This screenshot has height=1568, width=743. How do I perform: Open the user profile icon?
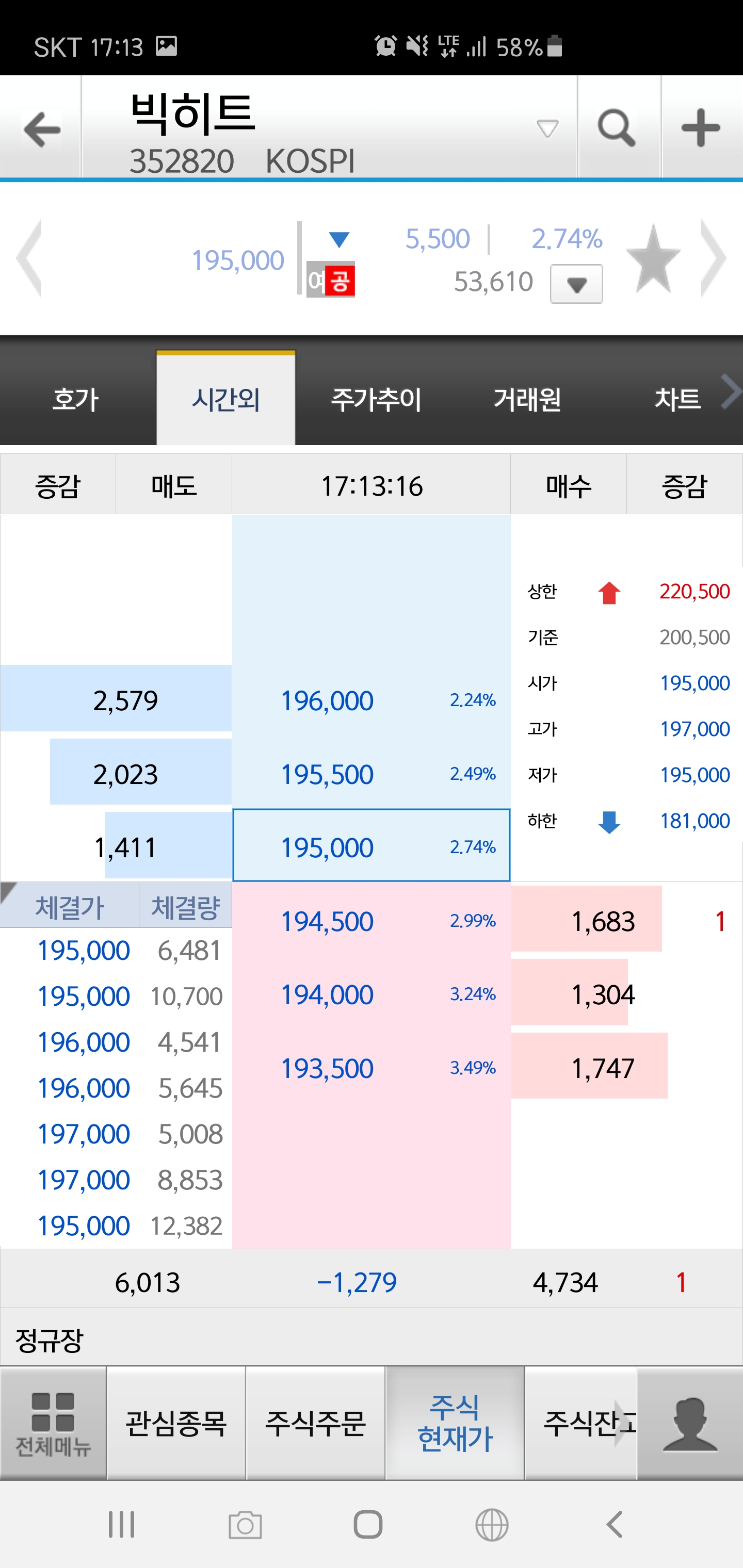689,1424
